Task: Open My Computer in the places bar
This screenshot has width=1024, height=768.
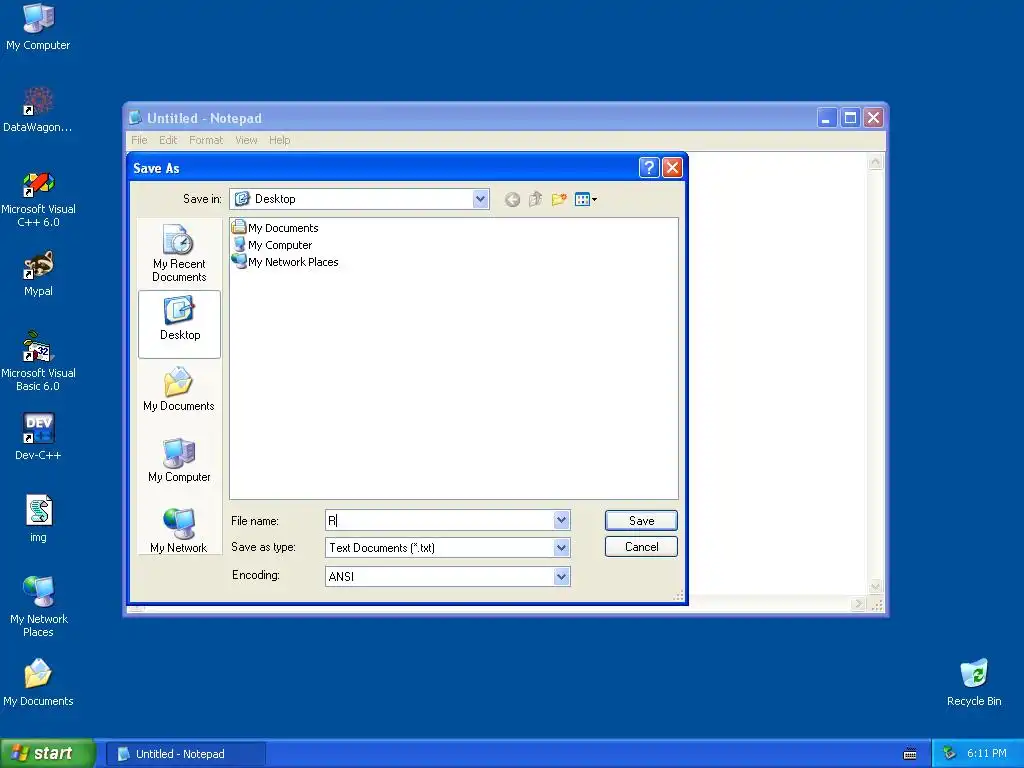Action: pos(179,460)
